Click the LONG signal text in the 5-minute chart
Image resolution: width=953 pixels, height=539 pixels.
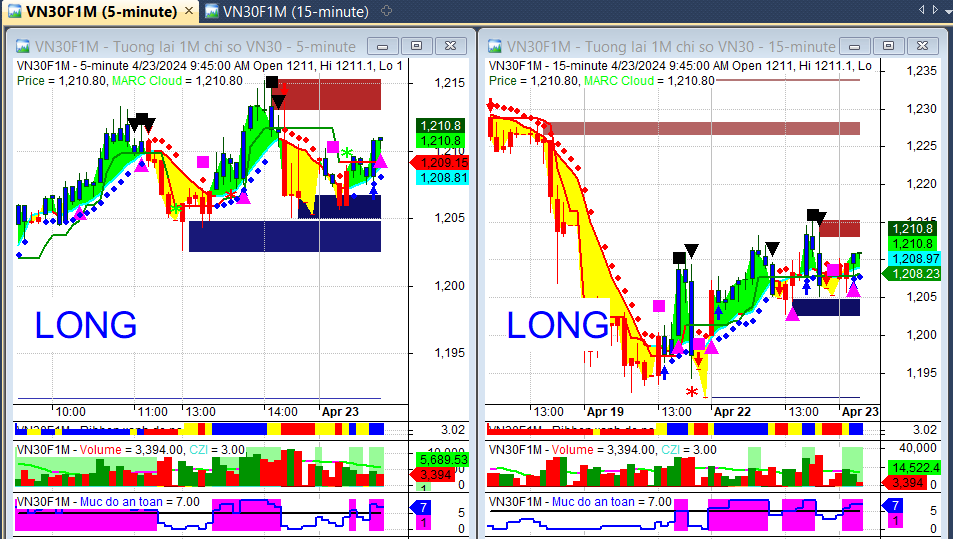point(86,325)
